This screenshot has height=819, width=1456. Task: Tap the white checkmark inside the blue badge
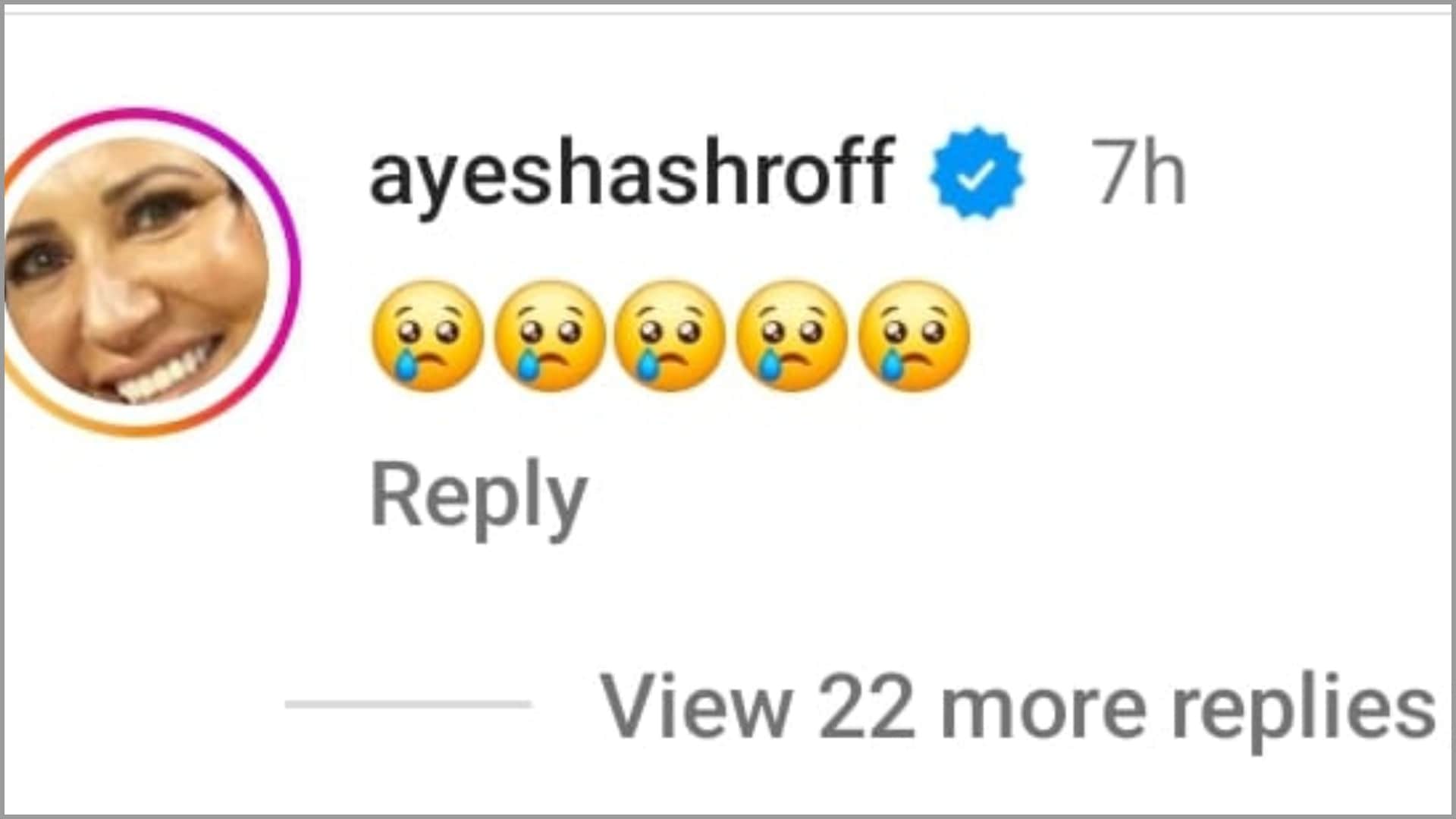[x=977, y=174]
